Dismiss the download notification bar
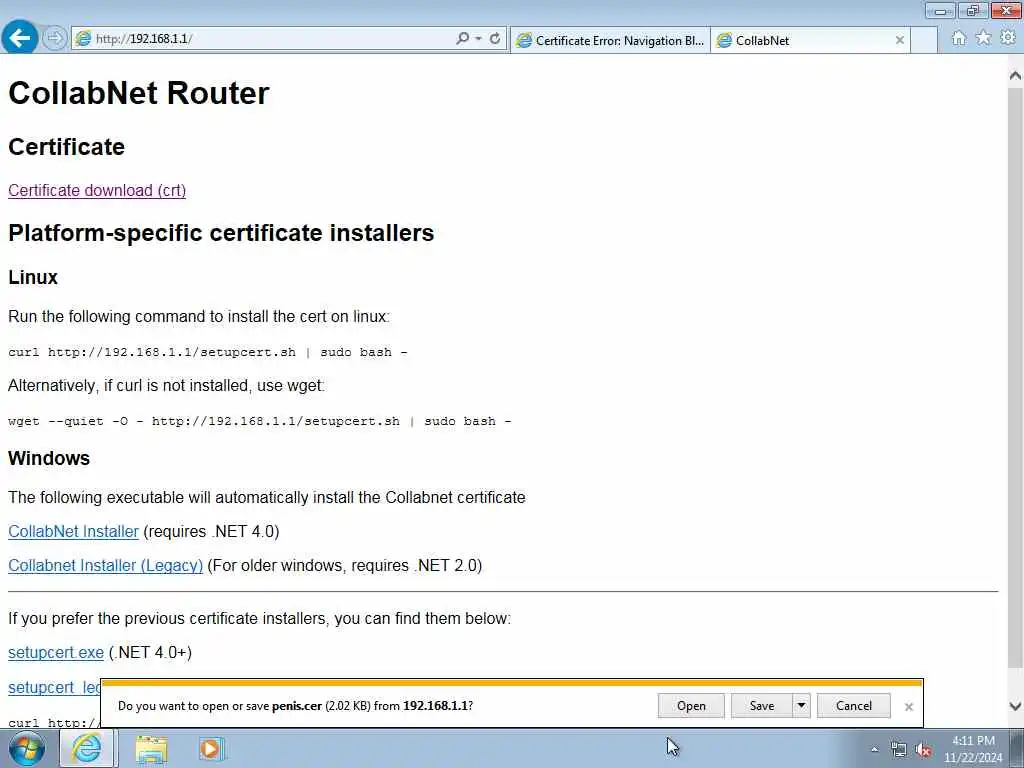Viewport: 1024px width, 768px height. point(908,707)
